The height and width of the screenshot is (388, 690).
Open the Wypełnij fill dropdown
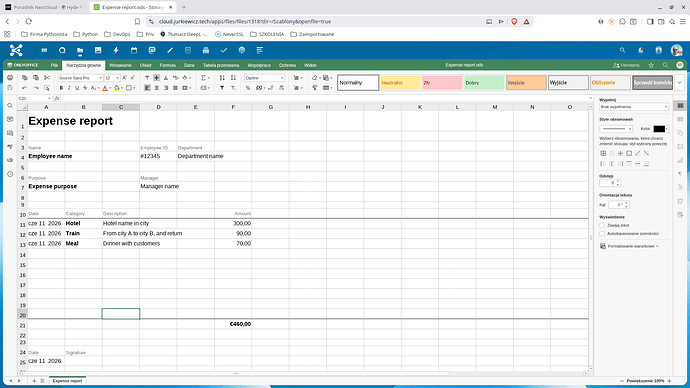coord(634,107)
